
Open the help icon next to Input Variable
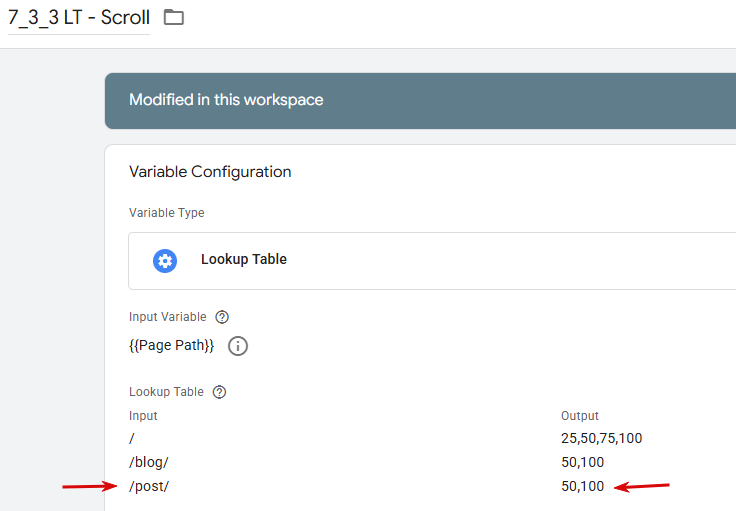coord(222,317)
